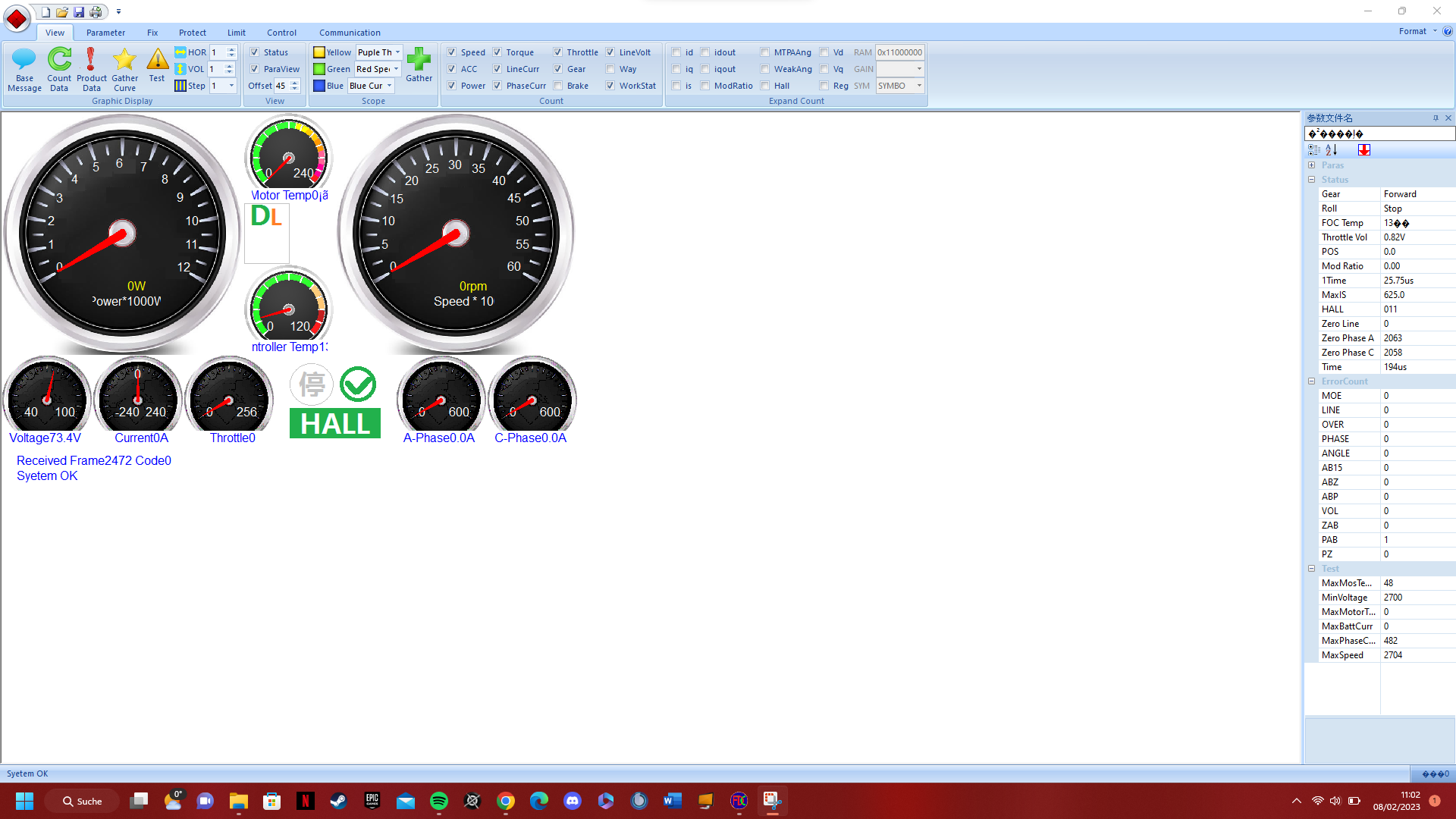Image resolution: width=1456 pixels, height=819 pixels.
Task: Switch to the Parameter tab
Action: tap(105, 33)
